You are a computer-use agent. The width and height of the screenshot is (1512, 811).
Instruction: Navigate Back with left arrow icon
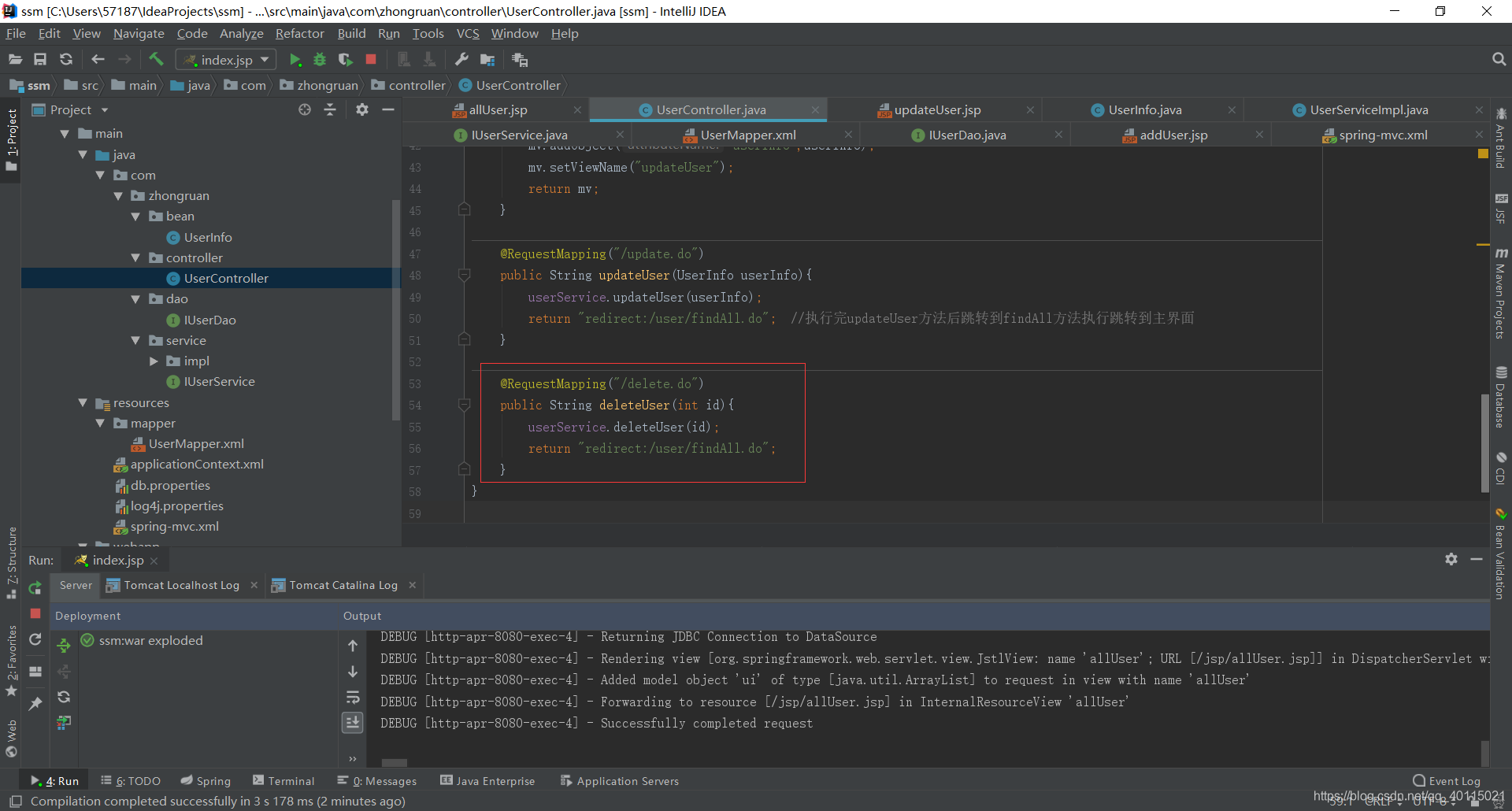click(x=98, y=60)
